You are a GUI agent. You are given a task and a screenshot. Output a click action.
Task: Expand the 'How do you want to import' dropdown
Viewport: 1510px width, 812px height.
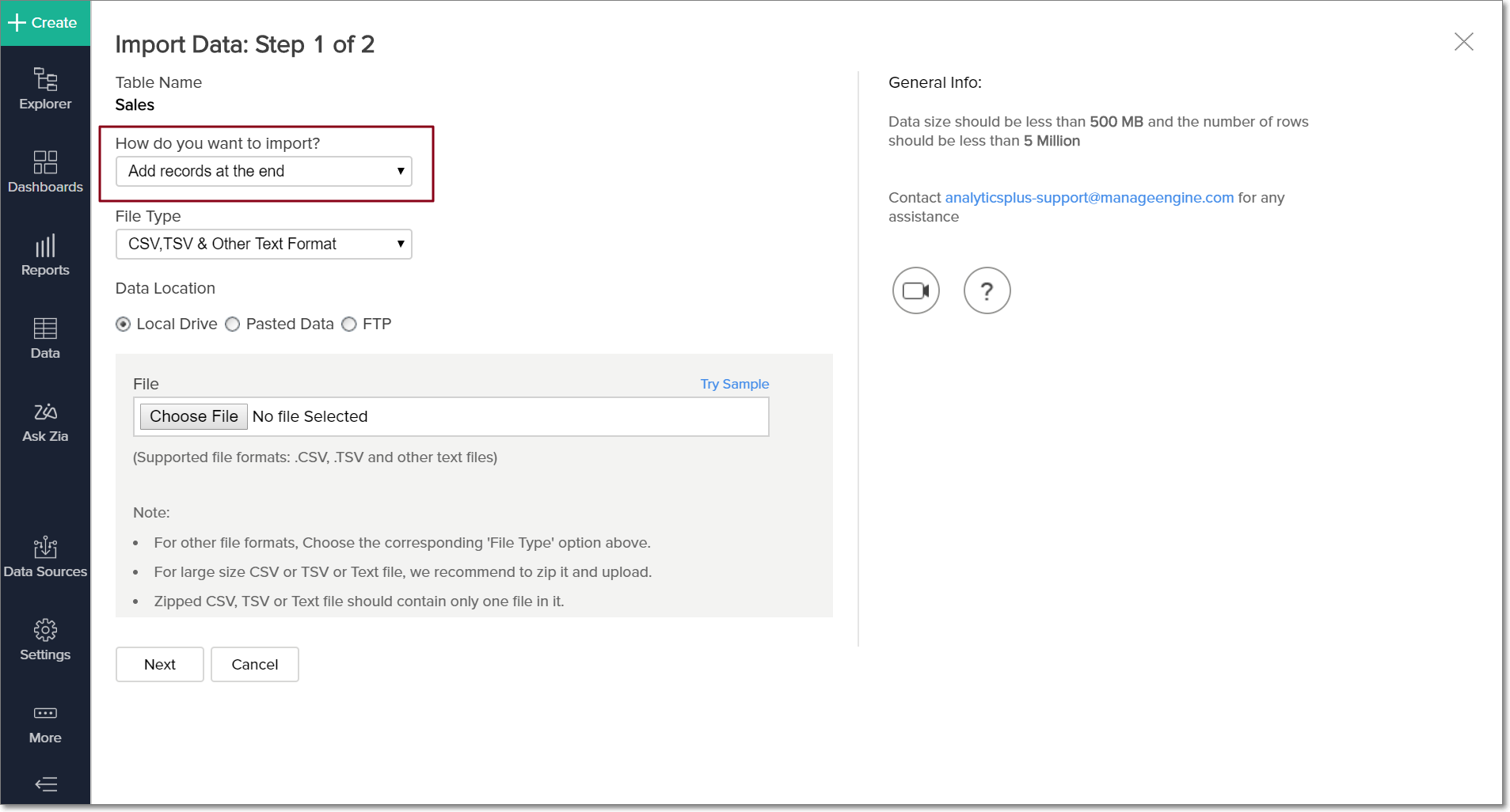(x=264, y=171)
